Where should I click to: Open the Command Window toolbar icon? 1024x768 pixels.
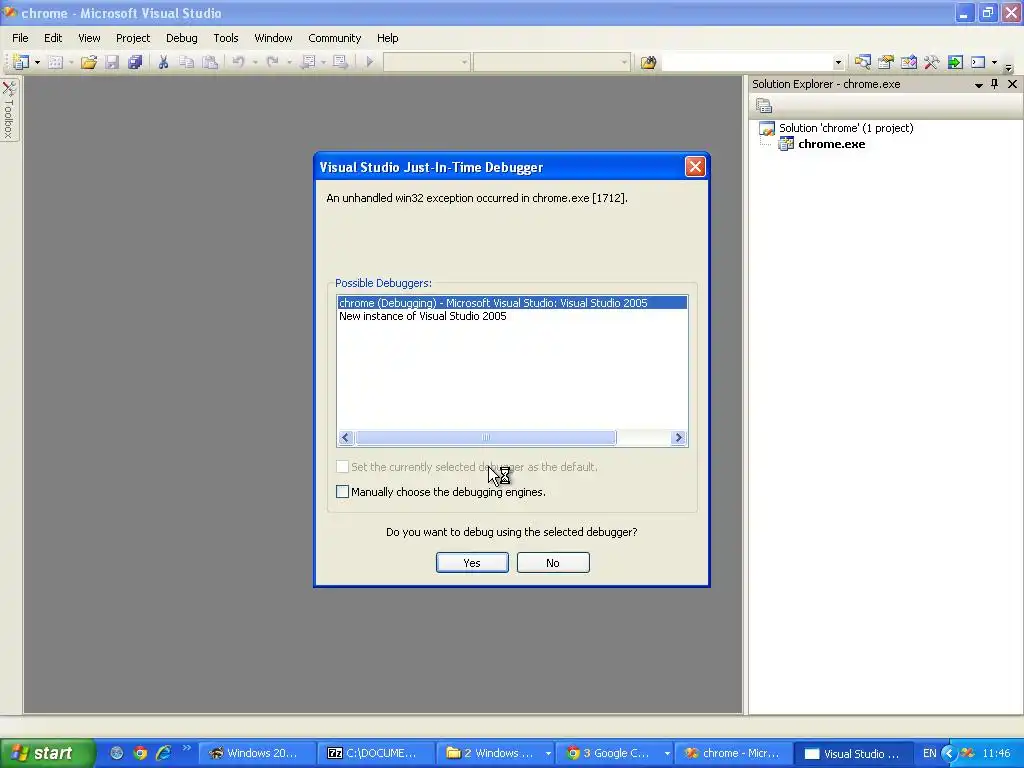(978, 62)
